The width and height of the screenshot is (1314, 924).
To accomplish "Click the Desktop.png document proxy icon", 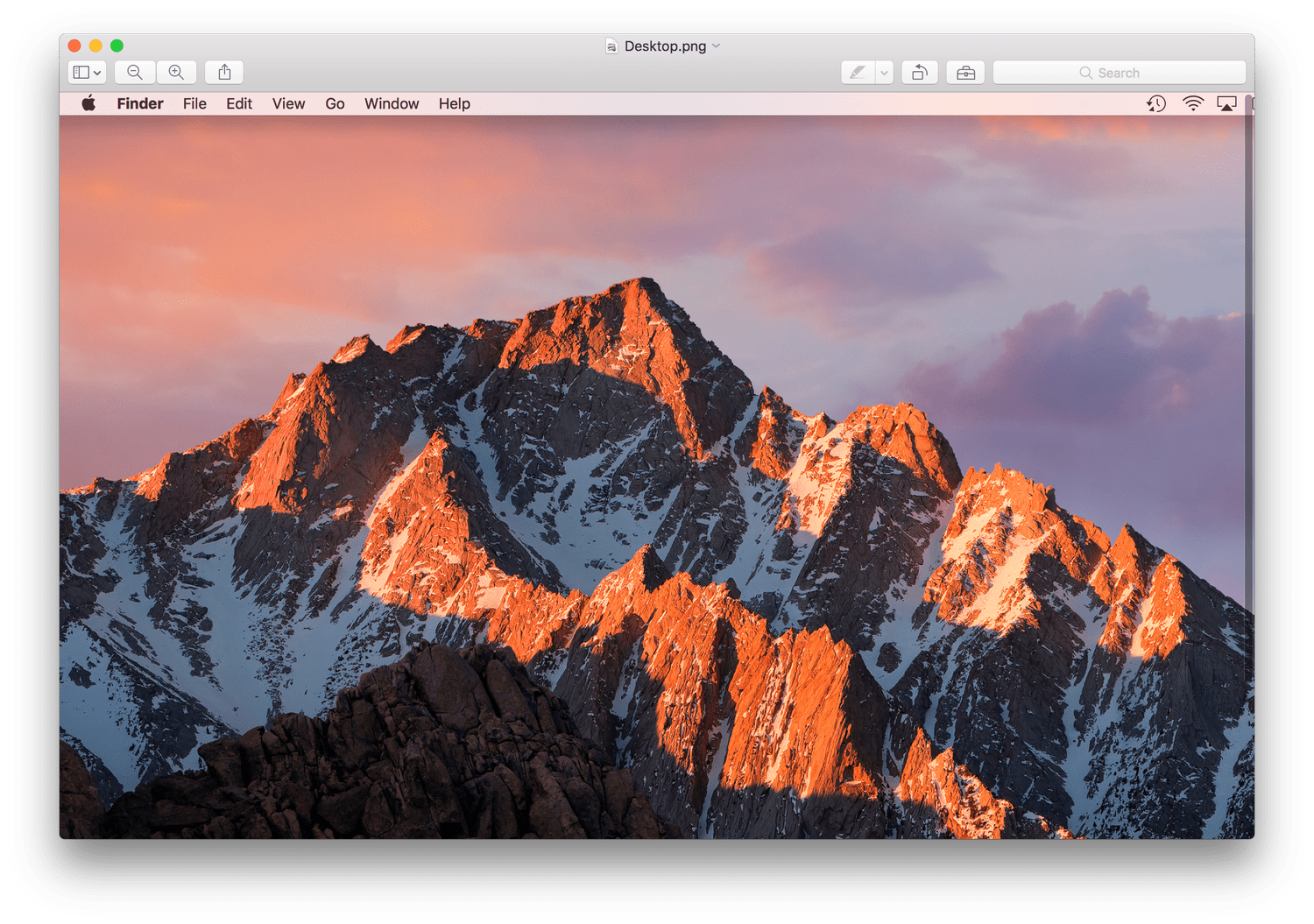I will 611,46.
